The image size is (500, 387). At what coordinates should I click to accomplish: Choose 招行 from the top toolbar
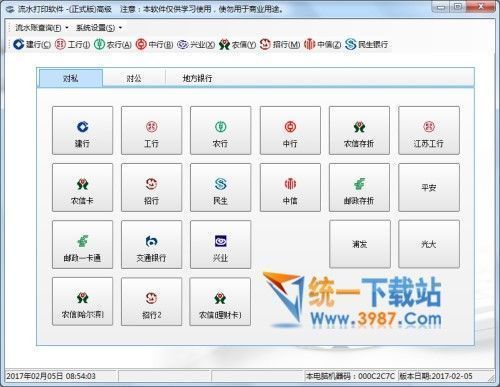click(x=280, y=44)
